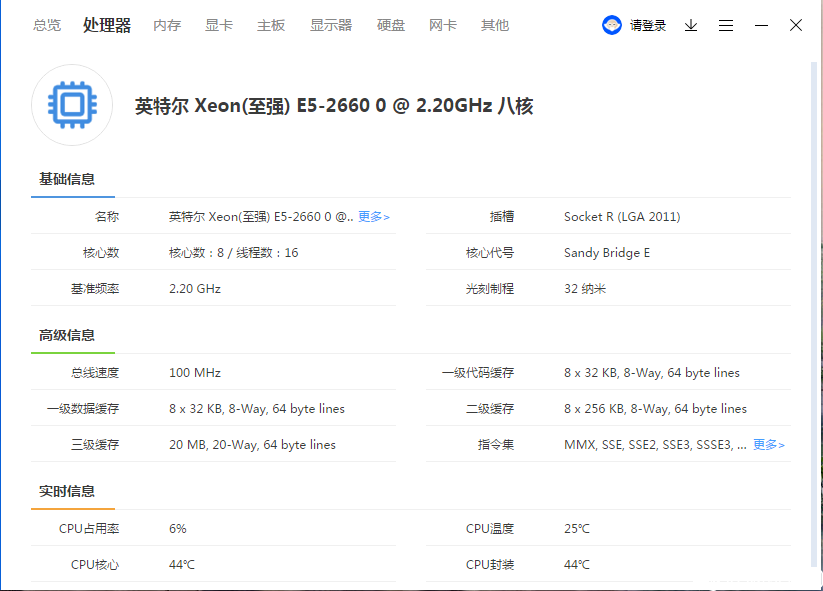Click the Socket R (LGA 2011) value
The height and width of the screenshot is (591, 823).
[x=622, y=217]
